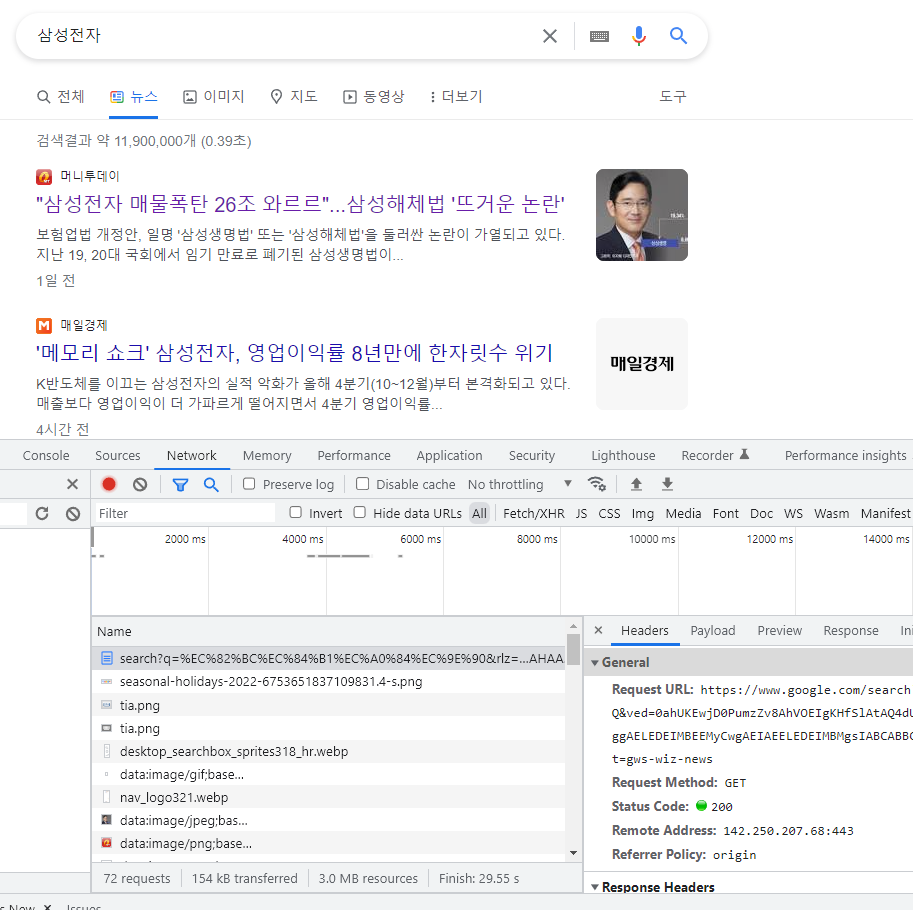Open the Performance DevTools tab
This screenshot has height=910, width=913.
click(x=354, y=455)
